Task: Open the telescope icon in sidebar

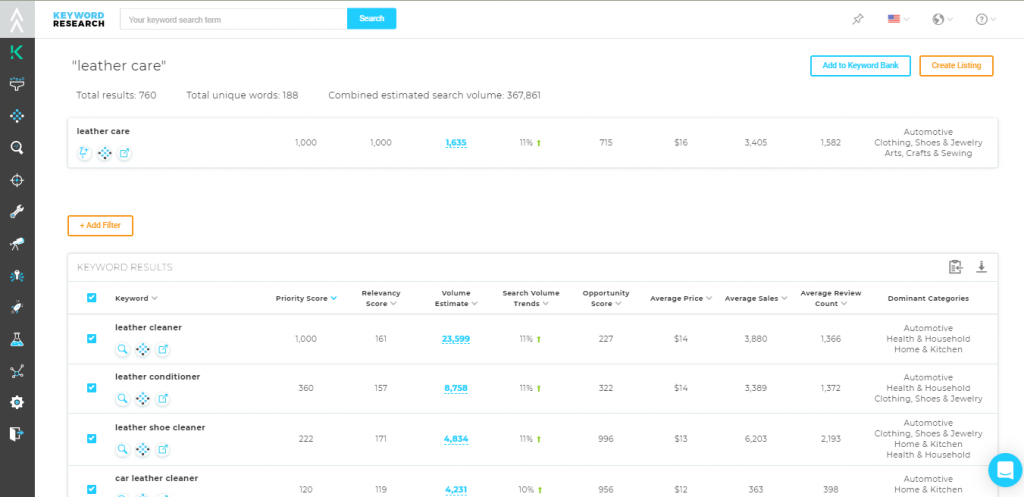Action: click(17, 244)
